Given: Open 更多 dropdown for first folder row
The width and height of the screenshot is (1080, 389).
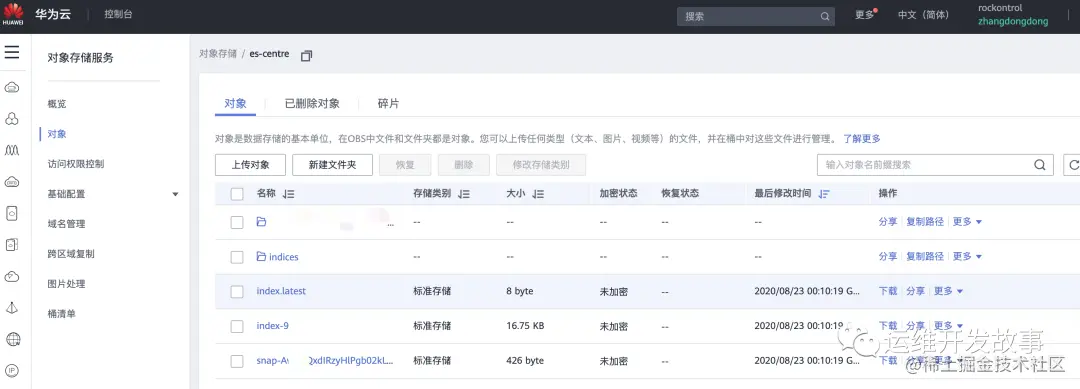Looking at the screenshot, I should click(967, 222).
